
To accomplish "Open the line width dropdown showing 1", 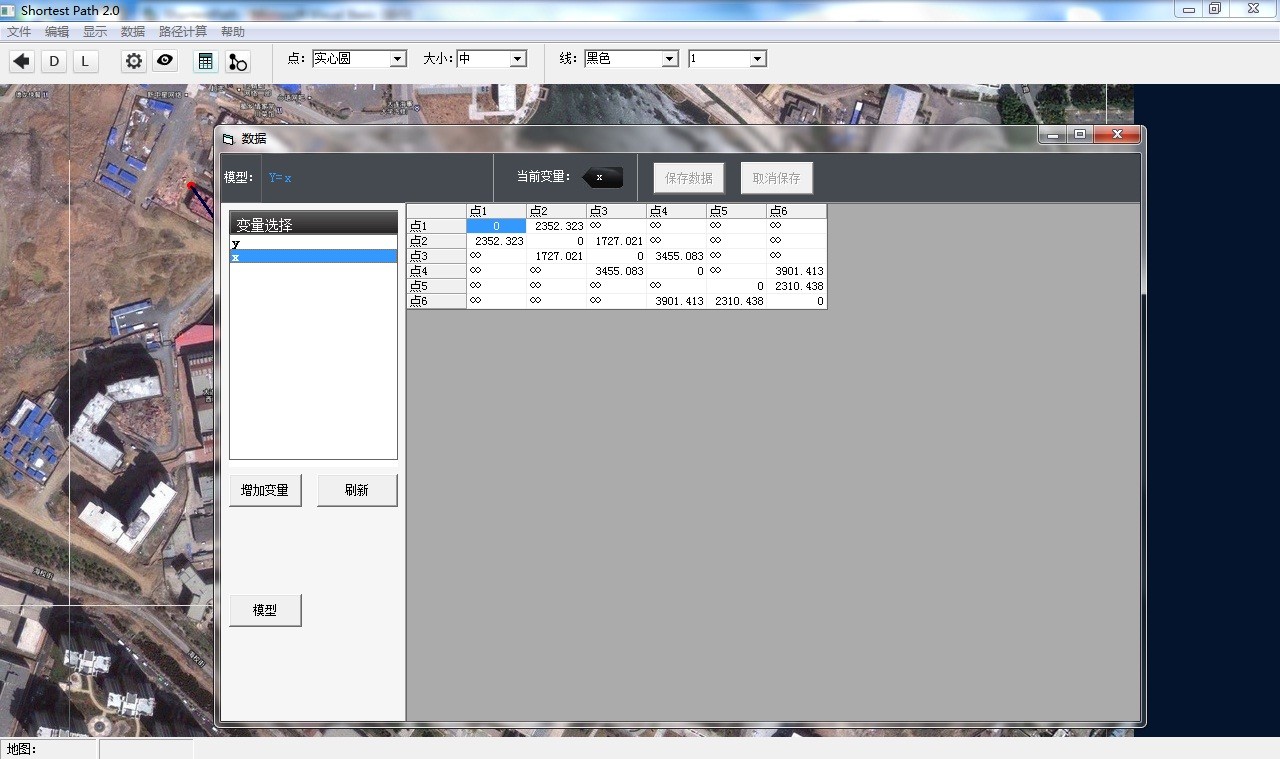I will 727,59.
